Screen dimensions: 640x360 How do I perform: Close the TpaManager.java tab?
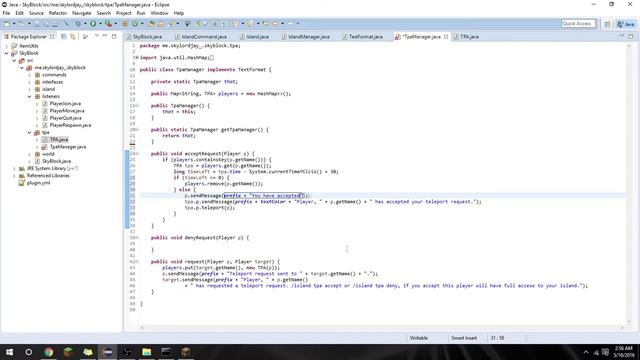click(446, 37)
